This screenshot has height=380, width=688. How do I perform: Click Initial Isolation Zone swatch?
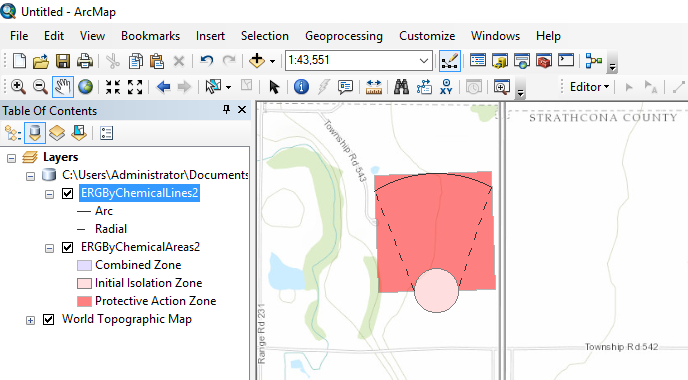point(84,283)
